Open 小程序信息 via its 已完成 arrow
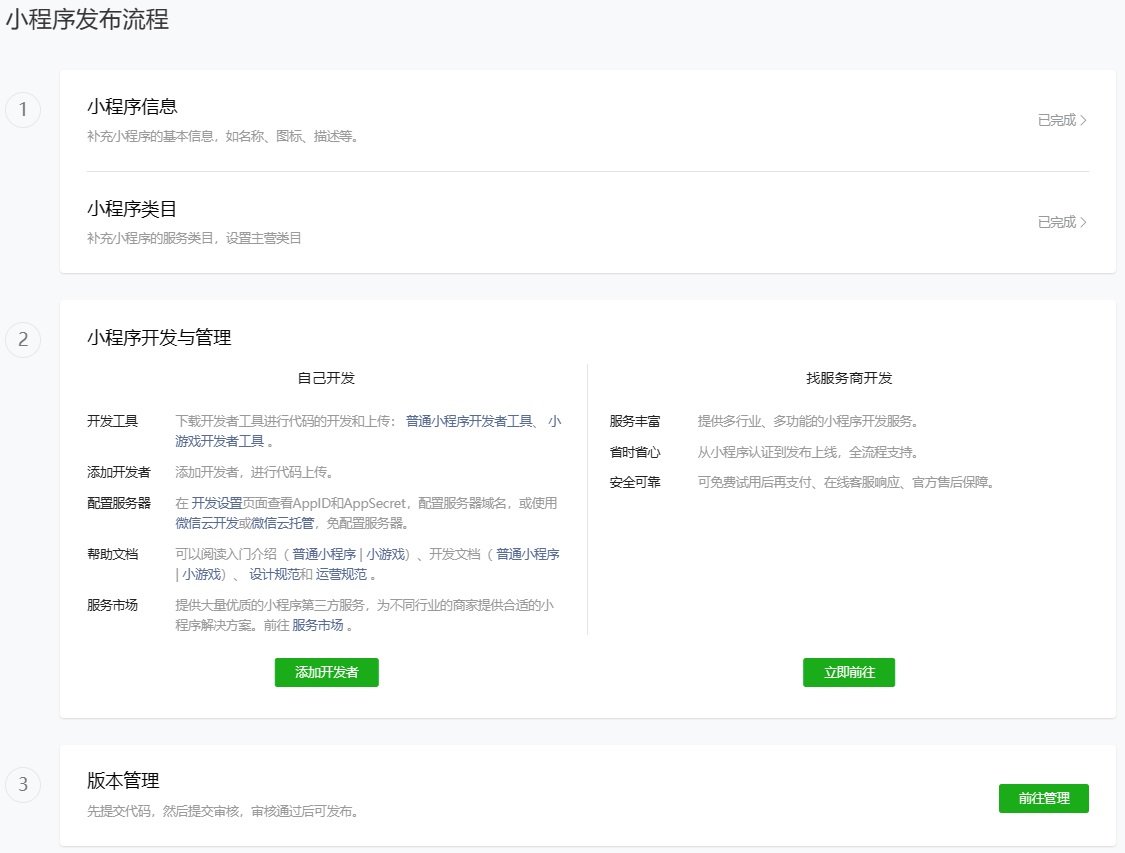This screenshot has height=853, width=1125. [x=1062, y=120]
